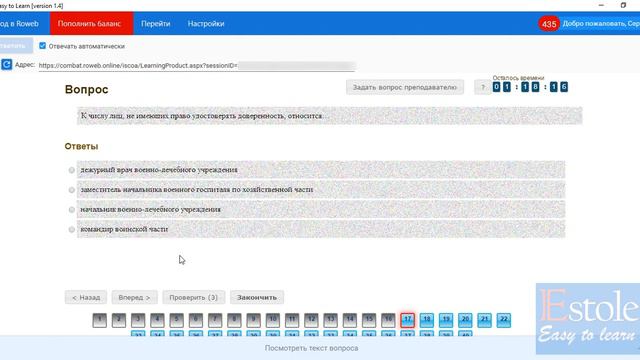
Task: Jump to question 16
Action: tap(388, 320)
